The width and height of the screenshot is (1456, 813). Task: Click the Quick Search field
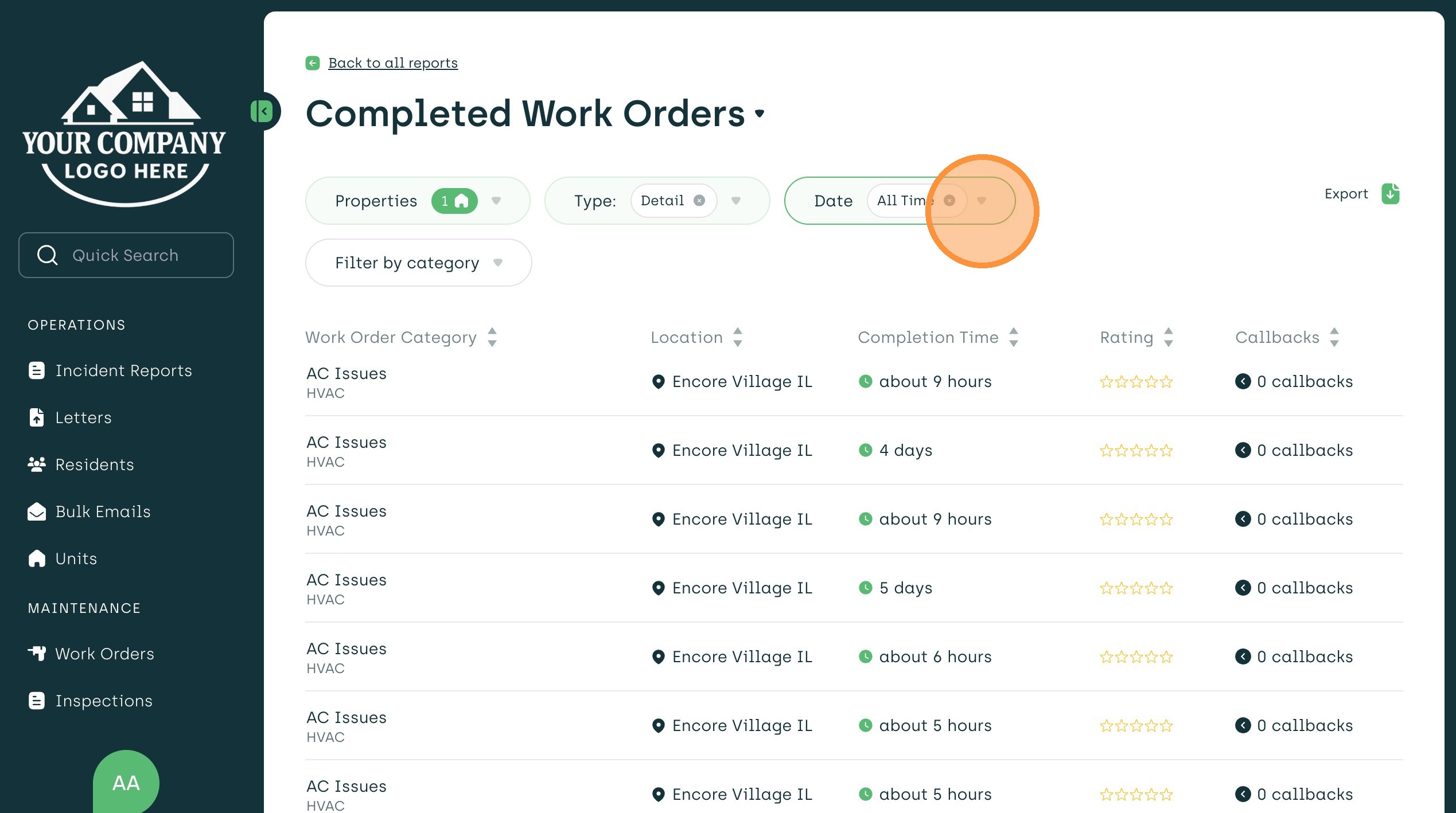pyautogui.click(x=126, y=255)
